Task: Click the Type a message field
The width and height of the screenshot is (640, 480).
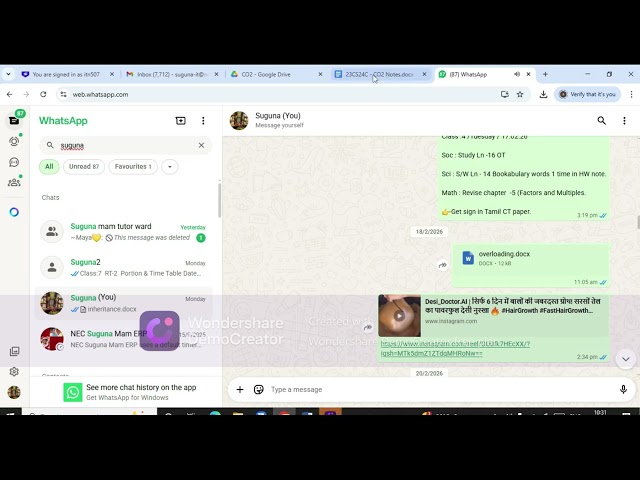Action: (441, 389)
